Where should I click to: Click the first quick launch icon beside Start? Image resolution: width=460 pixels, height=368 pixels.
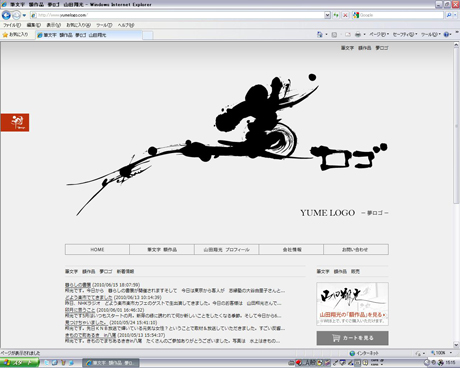[47, 363]
